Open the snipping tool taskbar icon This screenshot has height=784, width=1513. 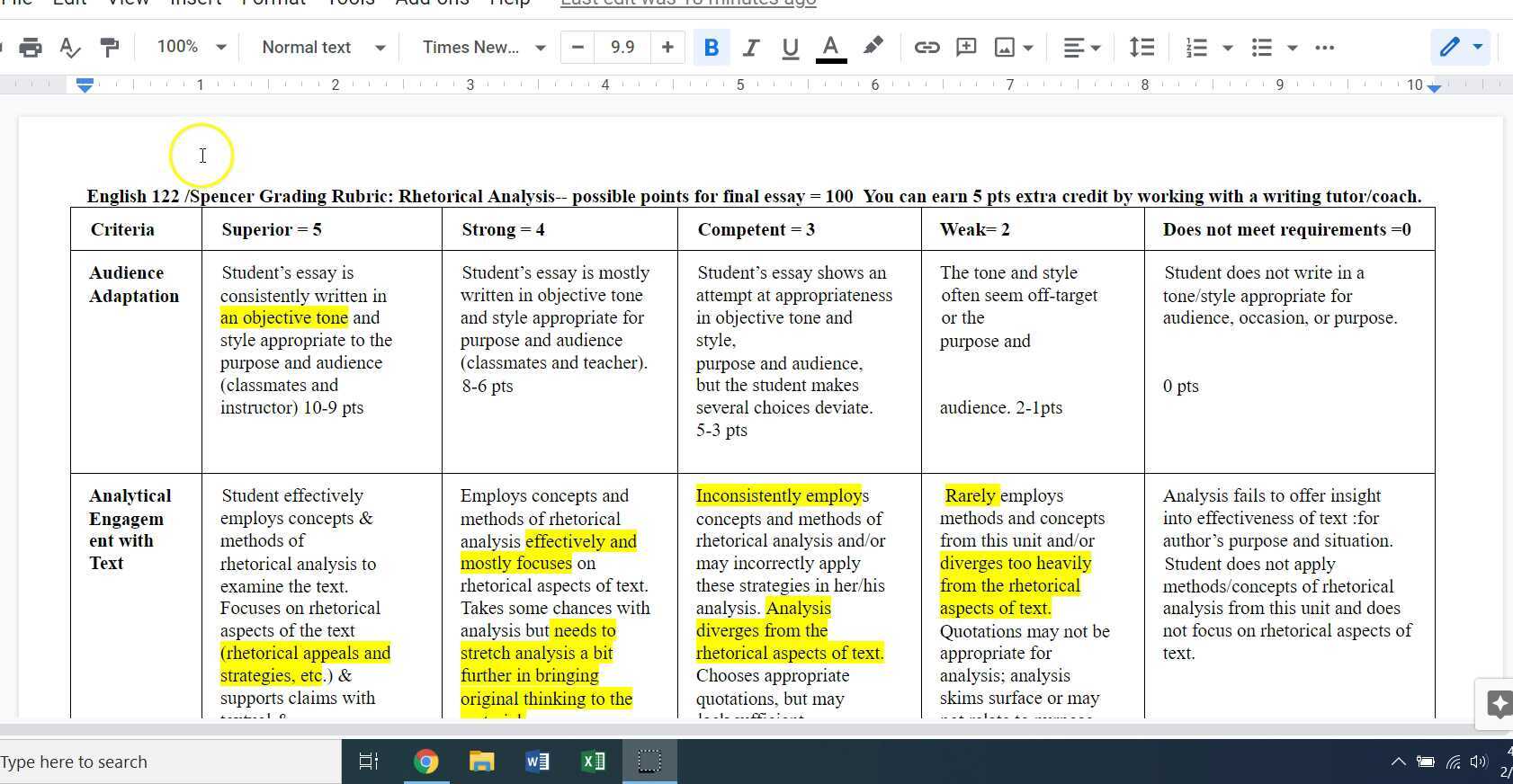(649, 762)
